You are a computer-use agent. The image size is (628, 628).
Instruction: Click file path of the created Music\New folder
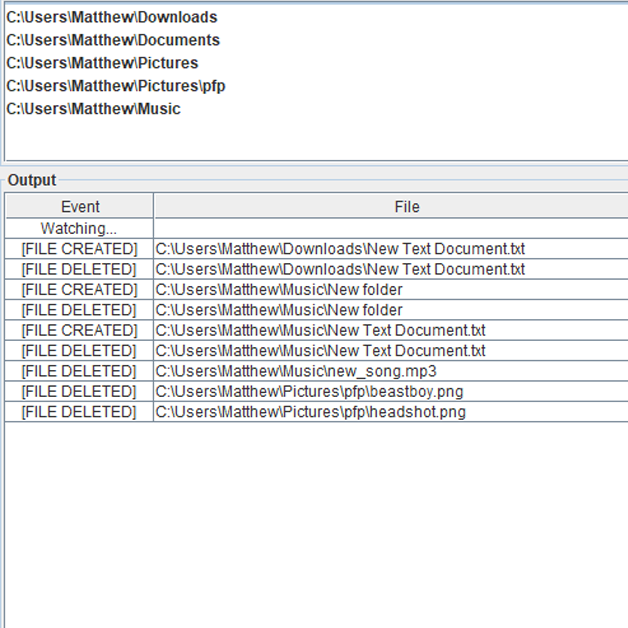[x=279, y=290]
